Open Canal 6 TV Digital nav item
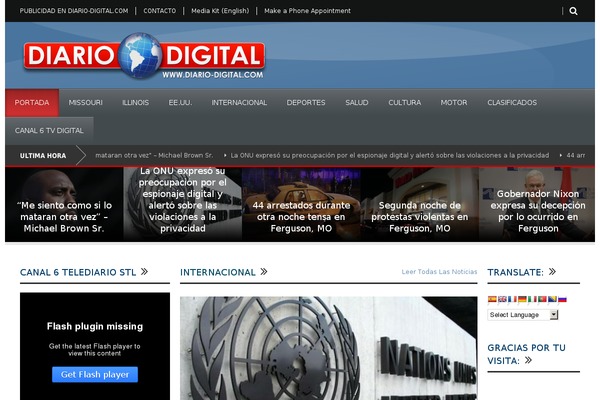600x400 pixels. click(x=49, y=131)
